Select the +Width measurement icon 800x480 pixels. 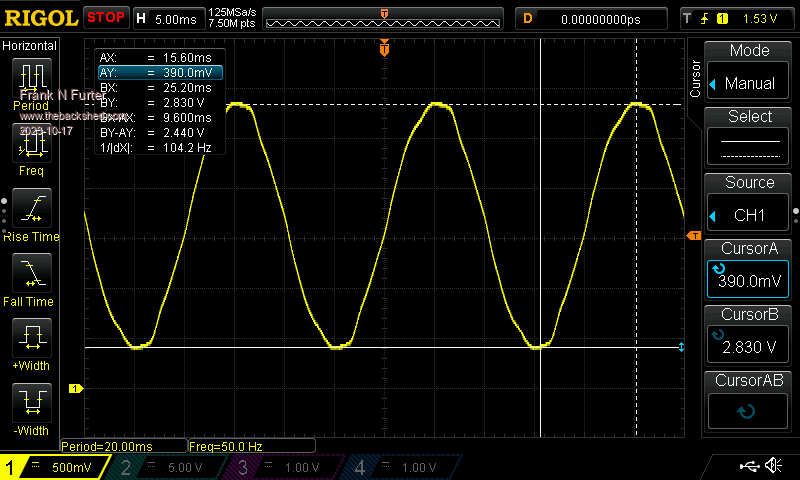coord(31,340)
